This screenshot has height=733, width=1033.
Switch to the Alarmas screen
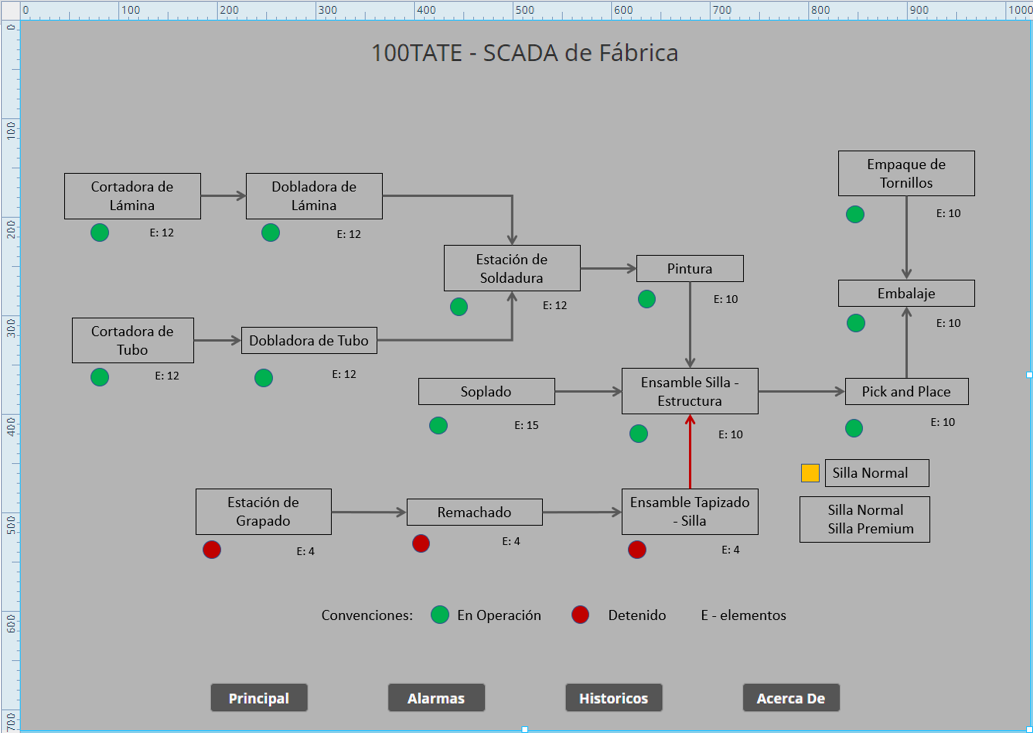[436, 697]
